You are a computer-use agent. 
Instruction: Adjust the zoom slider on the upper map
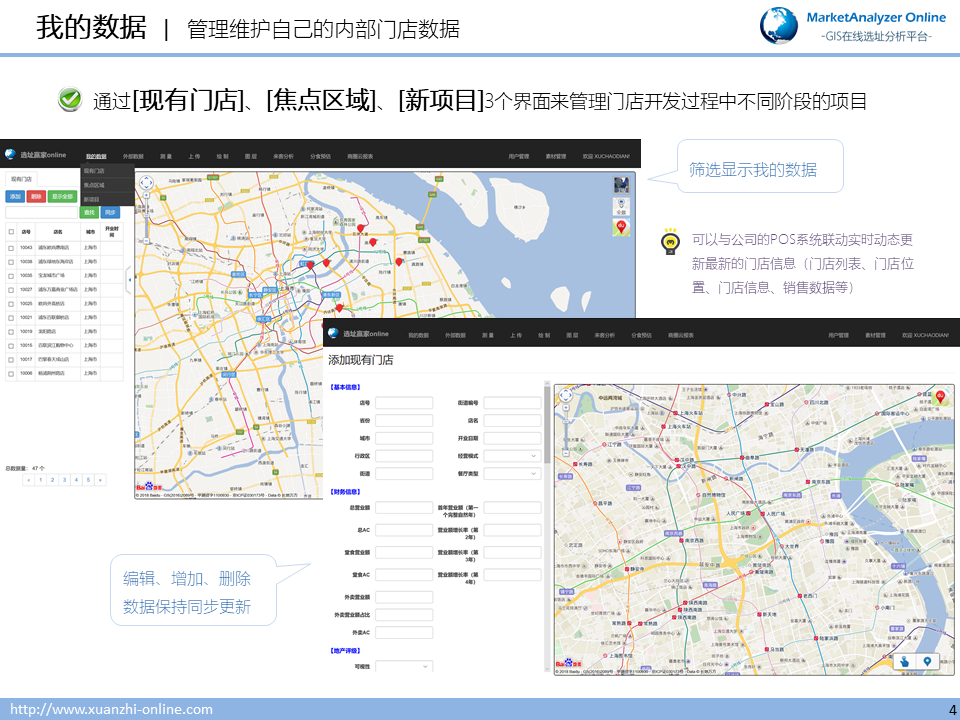146,217
